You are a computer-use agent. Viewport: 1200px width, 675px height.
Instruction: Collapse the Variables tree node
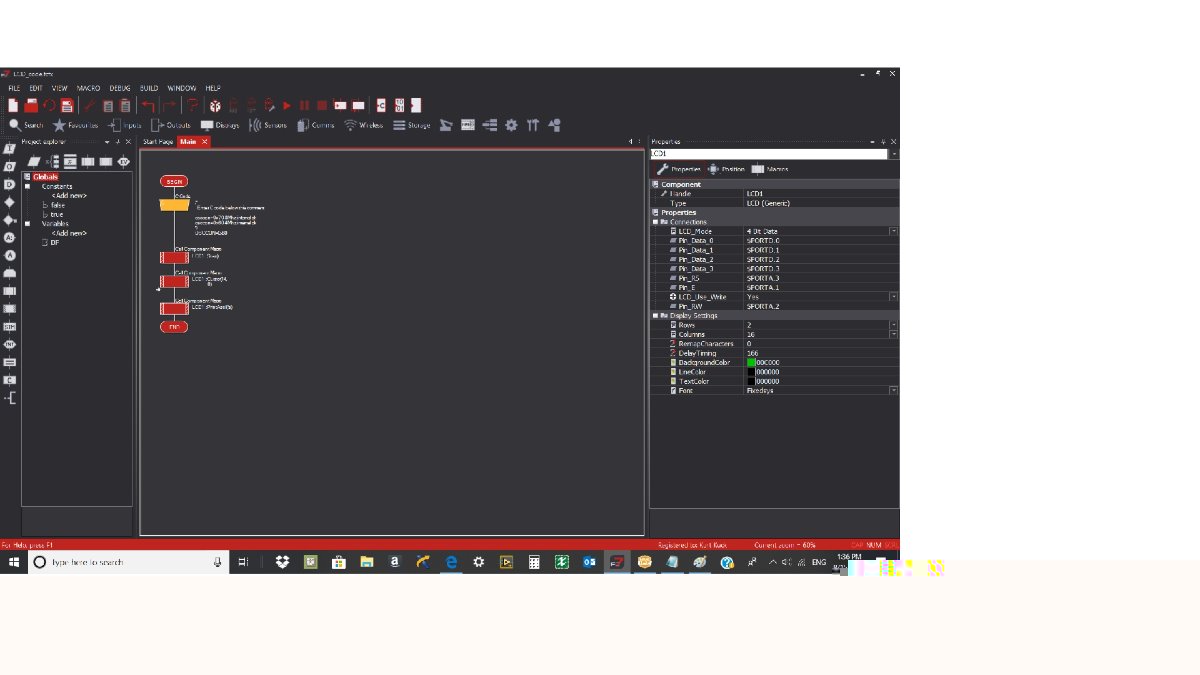[x=28, y=224]
